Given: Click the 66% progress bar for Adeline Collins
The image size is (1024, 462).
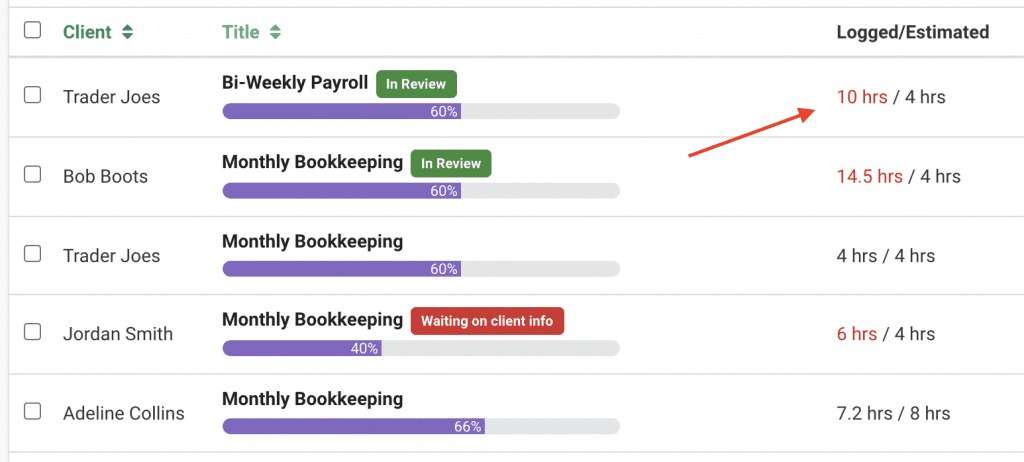Looking at the screenshot, I should [421, 427].
